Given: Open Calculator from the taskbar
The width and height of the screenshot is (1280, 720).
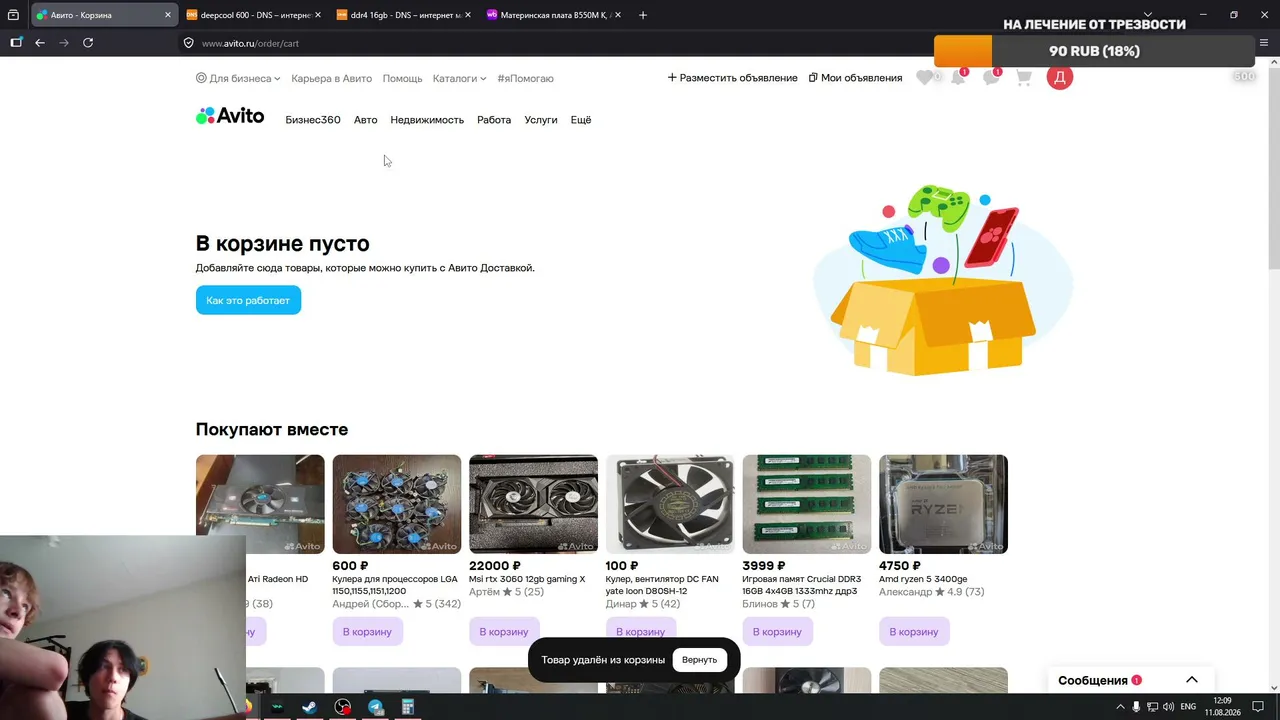Looking at the screenshot, I should (408, 707).
